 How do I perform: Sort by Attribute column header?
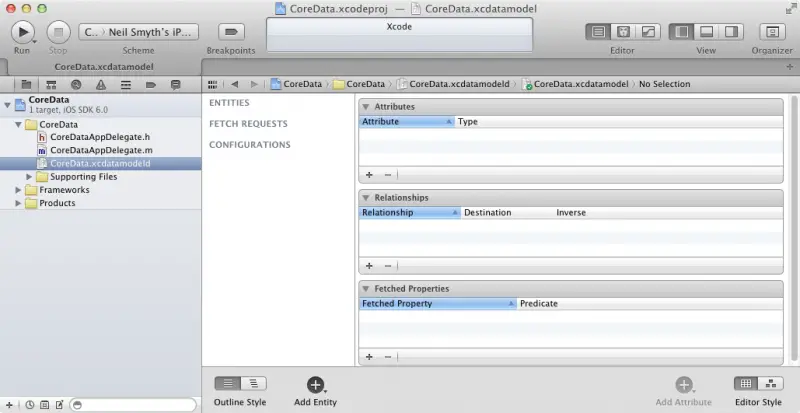coord(407,122)
